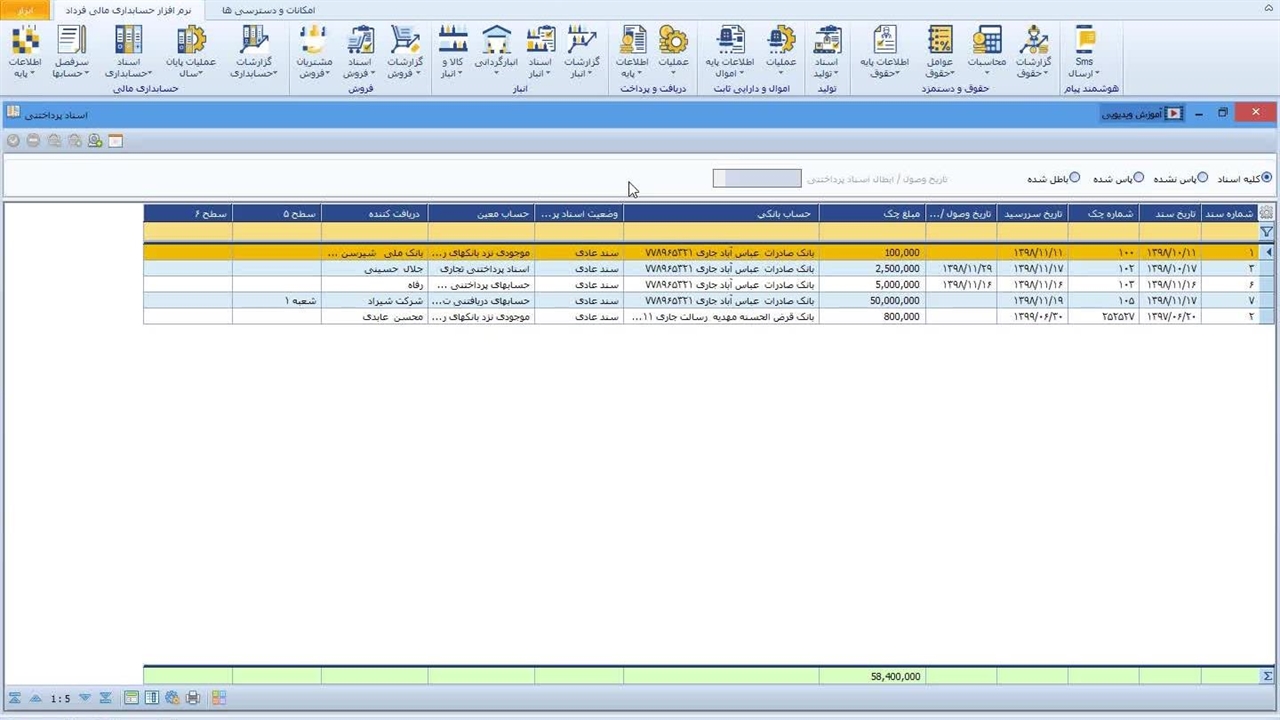Click the grid filter funnel icon
Viewport: 1280px width, 720px height.
(x=1267, y=232)
